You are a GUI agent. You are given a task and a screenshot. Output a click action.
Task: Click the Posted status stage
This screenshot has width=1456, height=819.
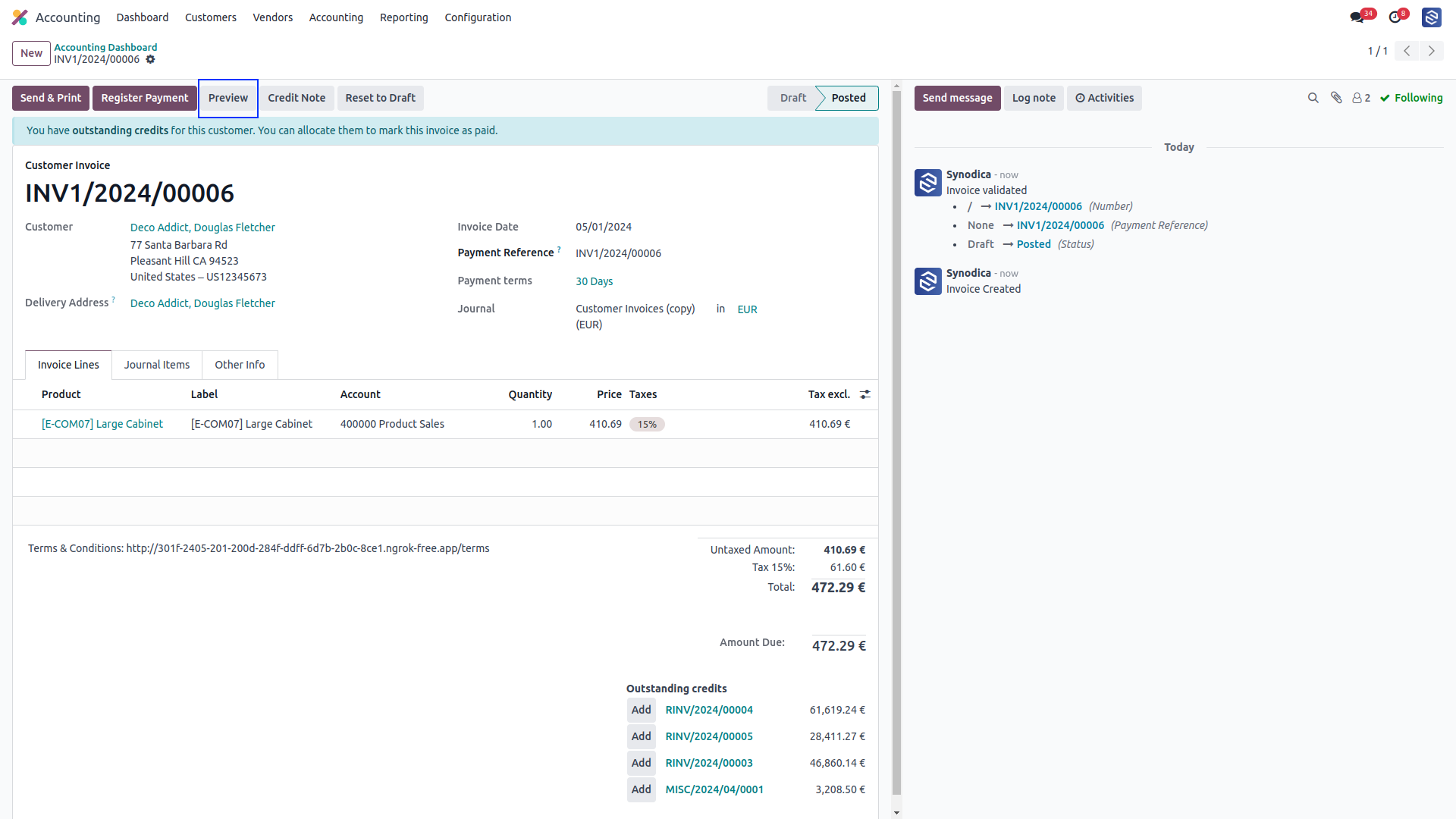coord(849,98)
